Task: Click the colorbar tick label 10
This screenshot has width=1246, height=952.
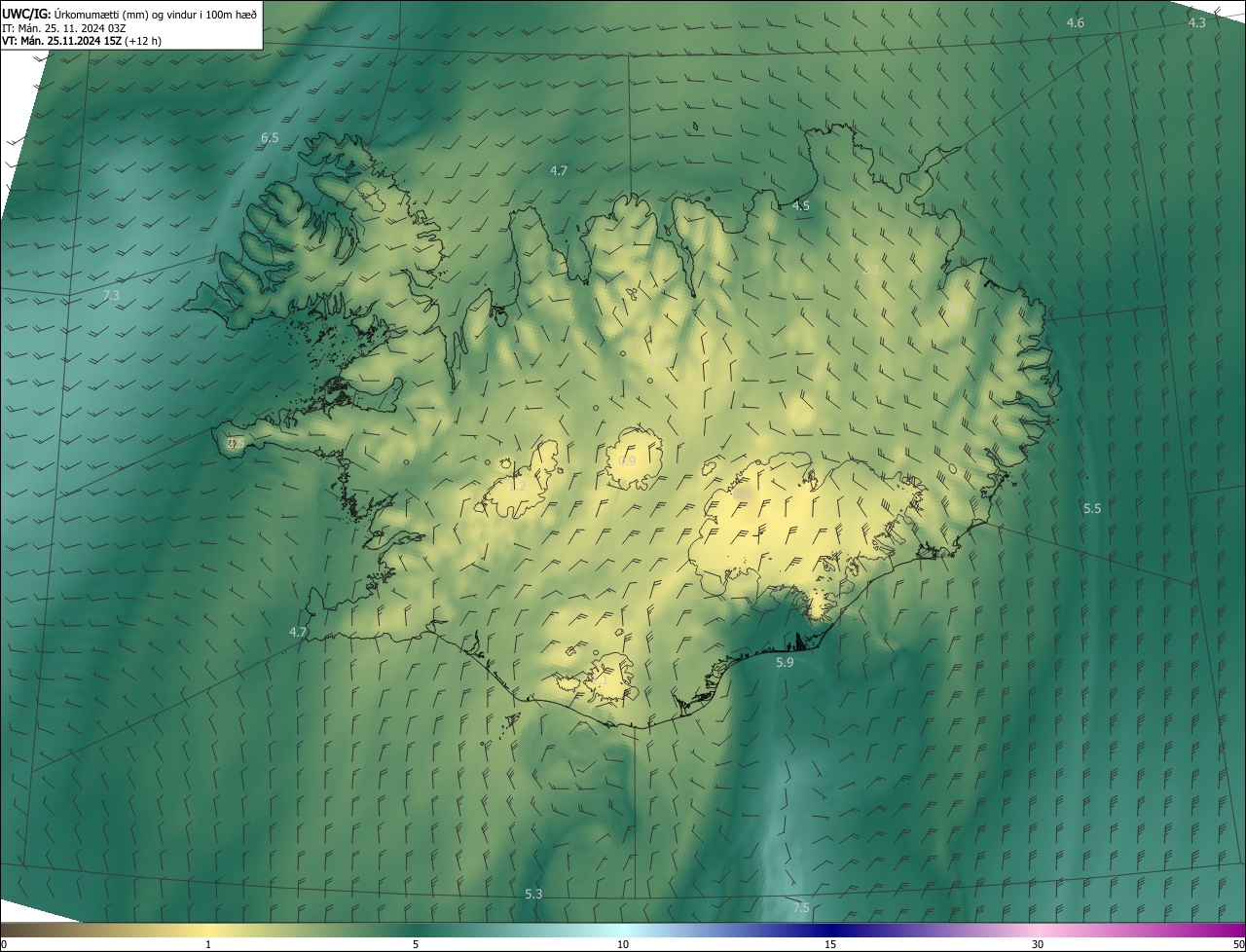Action: pyautogui.click(x=623, y=944)
